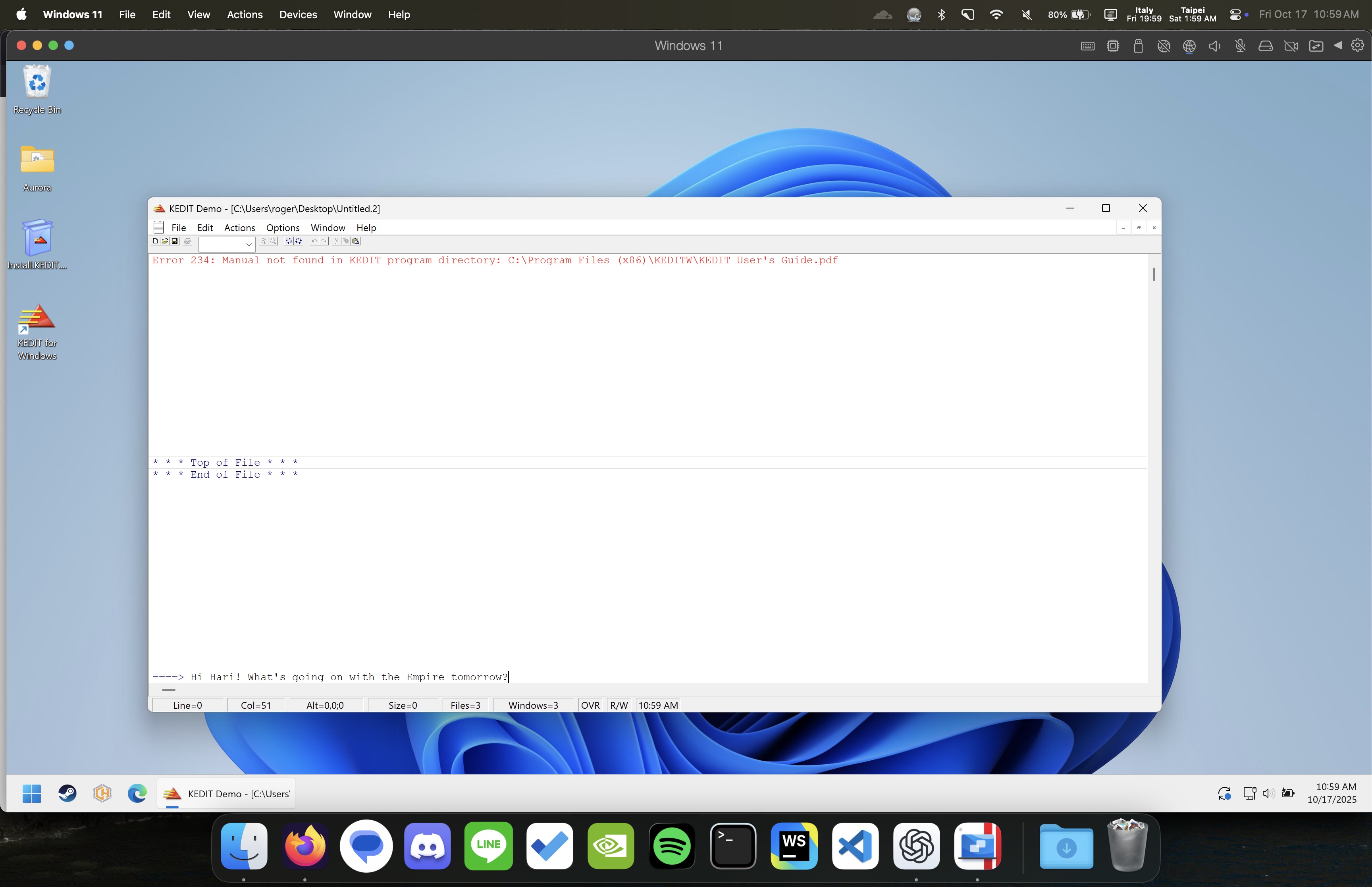
Task: Click the Print toolbar icon
Action: coord(187,241)
